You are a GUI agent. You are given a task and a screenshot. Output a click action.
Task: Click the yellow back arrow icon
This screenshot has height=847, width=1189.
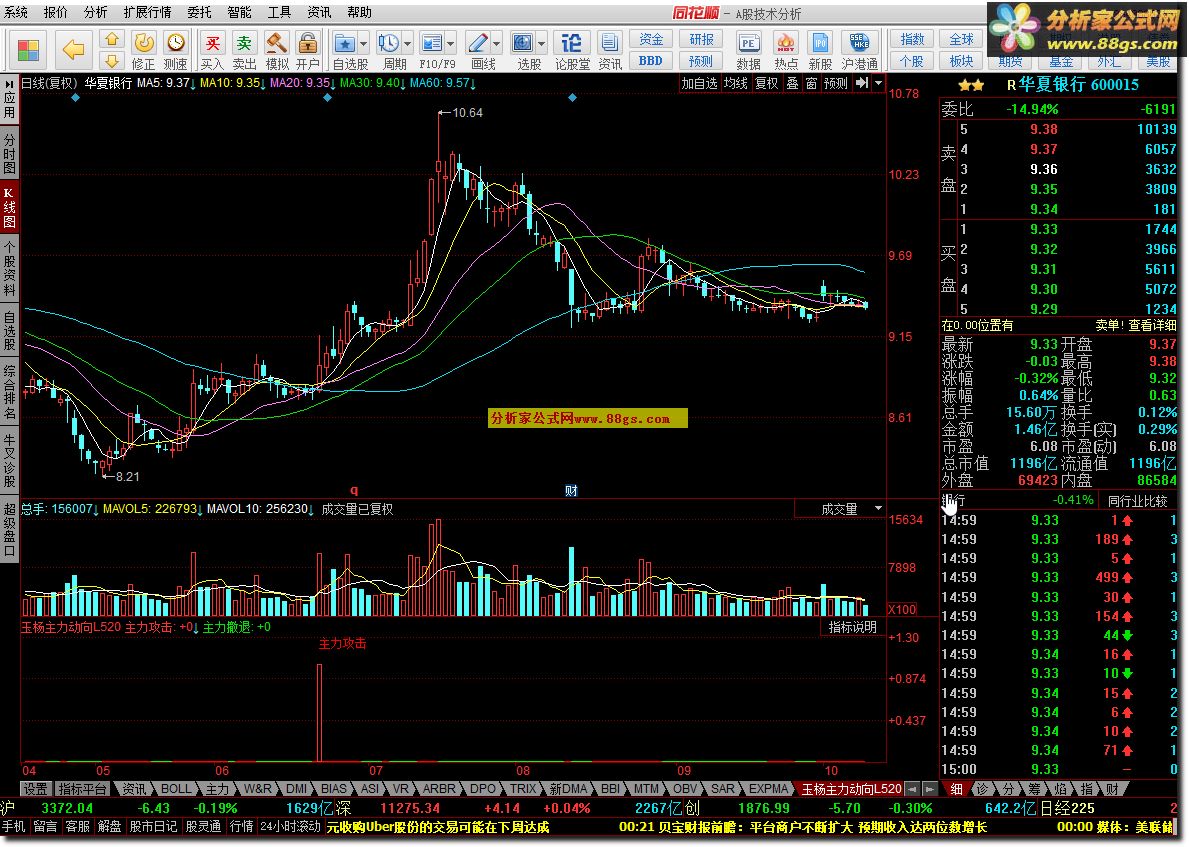pos(73,50)
